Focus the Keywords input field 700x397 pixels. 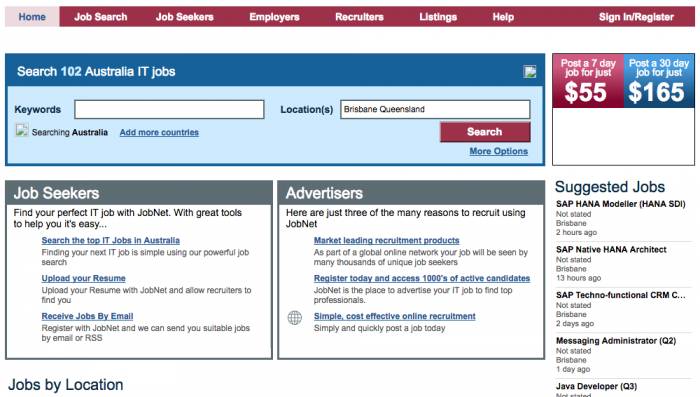169,109
